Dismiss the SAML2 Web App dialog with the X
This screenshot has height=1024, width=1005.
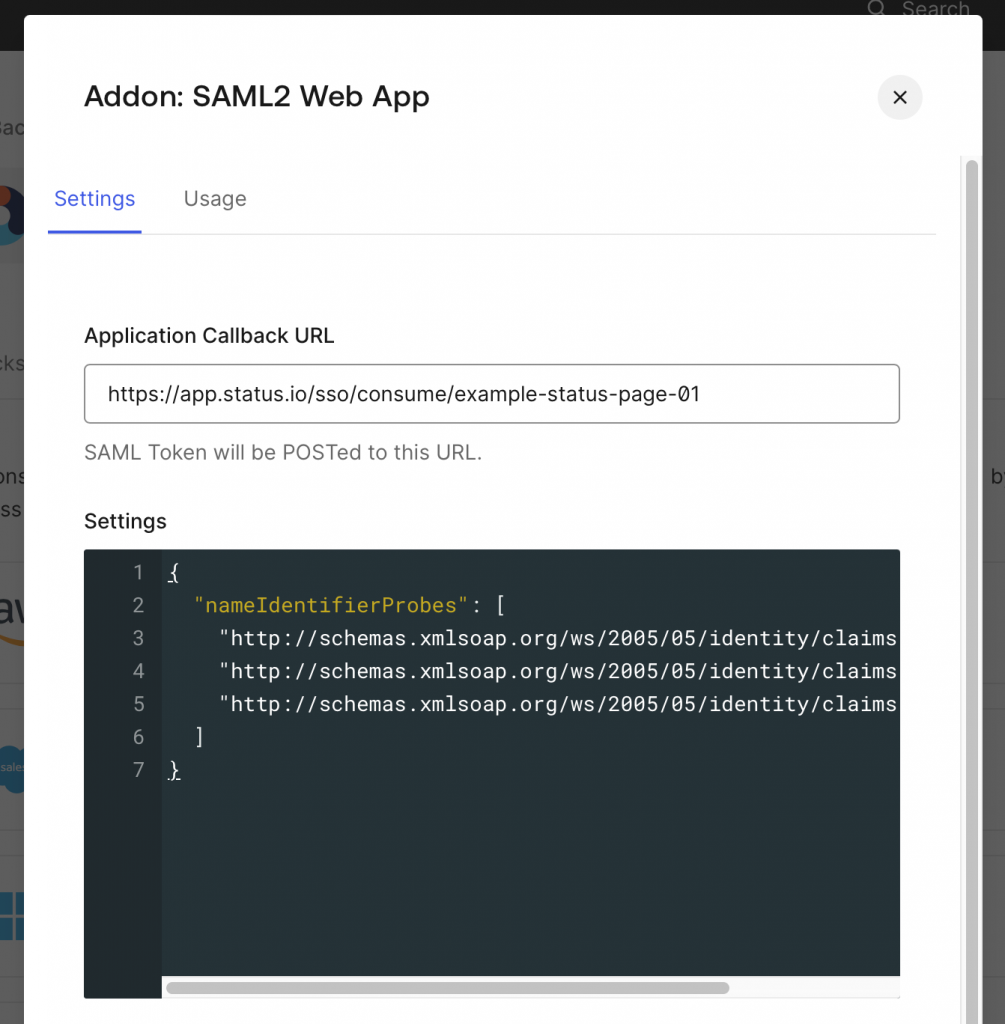899,97
